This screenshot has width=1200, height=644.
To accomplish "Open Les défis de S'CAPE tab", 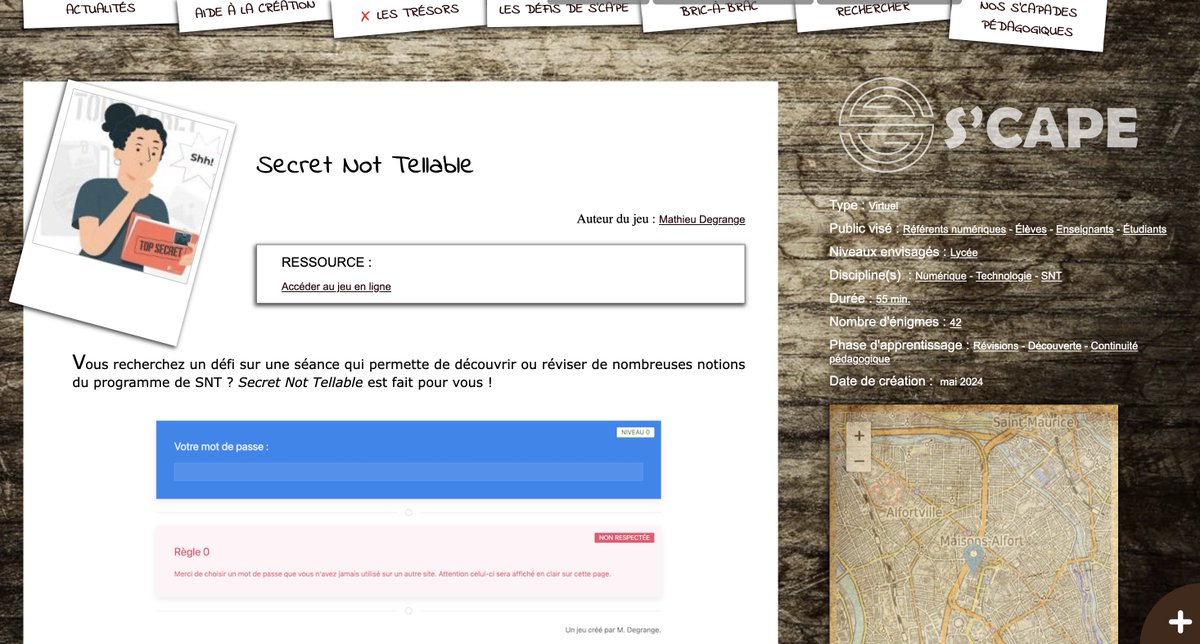I will (564, 11).
